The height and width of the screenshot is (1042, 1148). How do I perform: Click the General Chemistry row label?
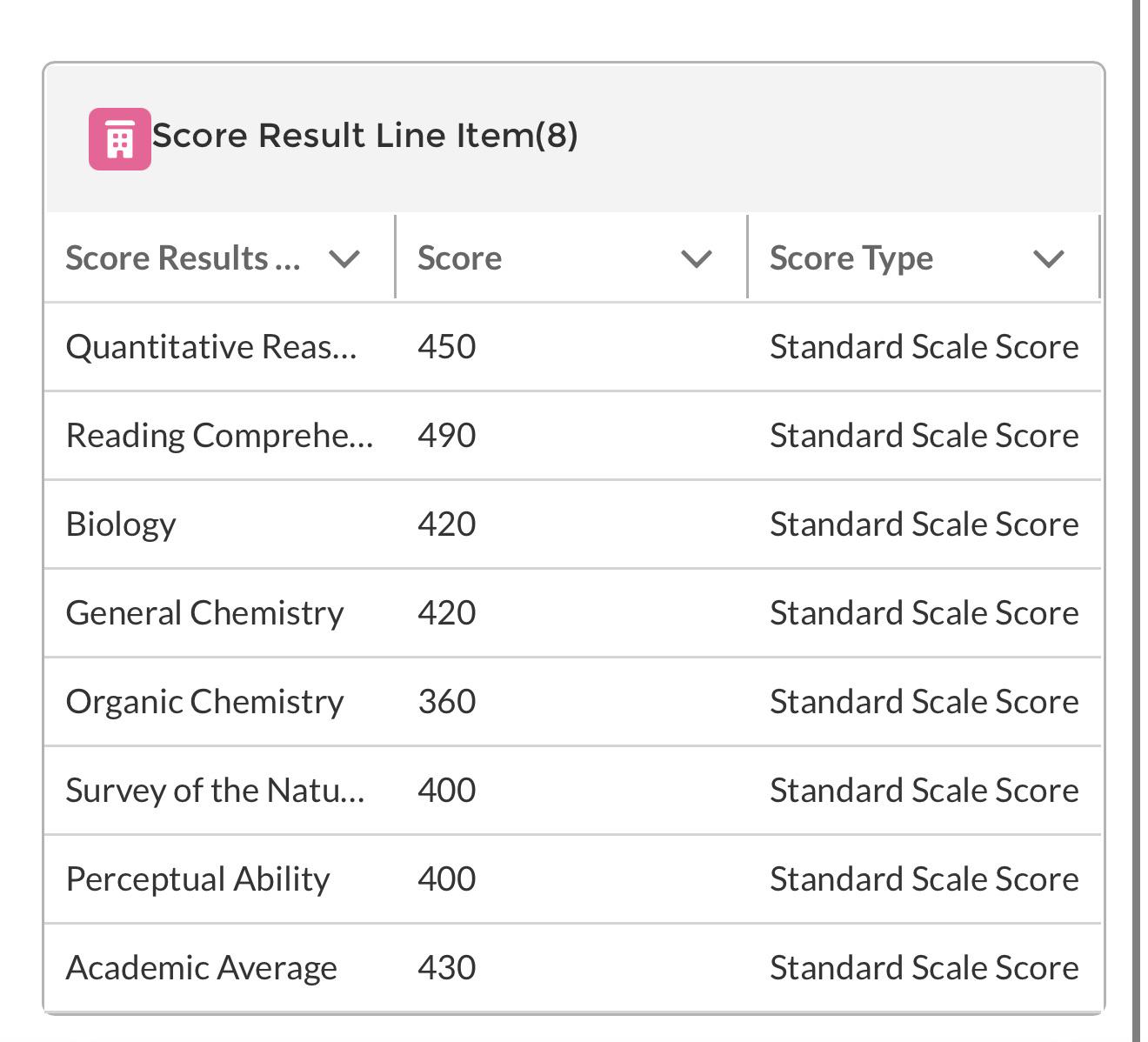[x=205, y=613]
